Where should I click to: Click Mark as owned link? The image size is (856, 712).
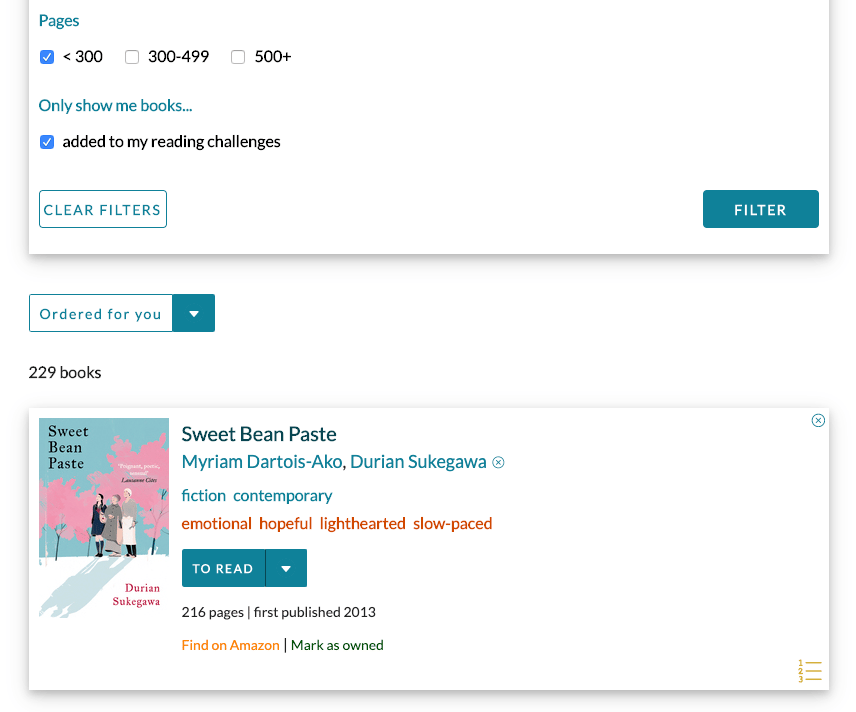pyautogui.click(x=337, y=645)
